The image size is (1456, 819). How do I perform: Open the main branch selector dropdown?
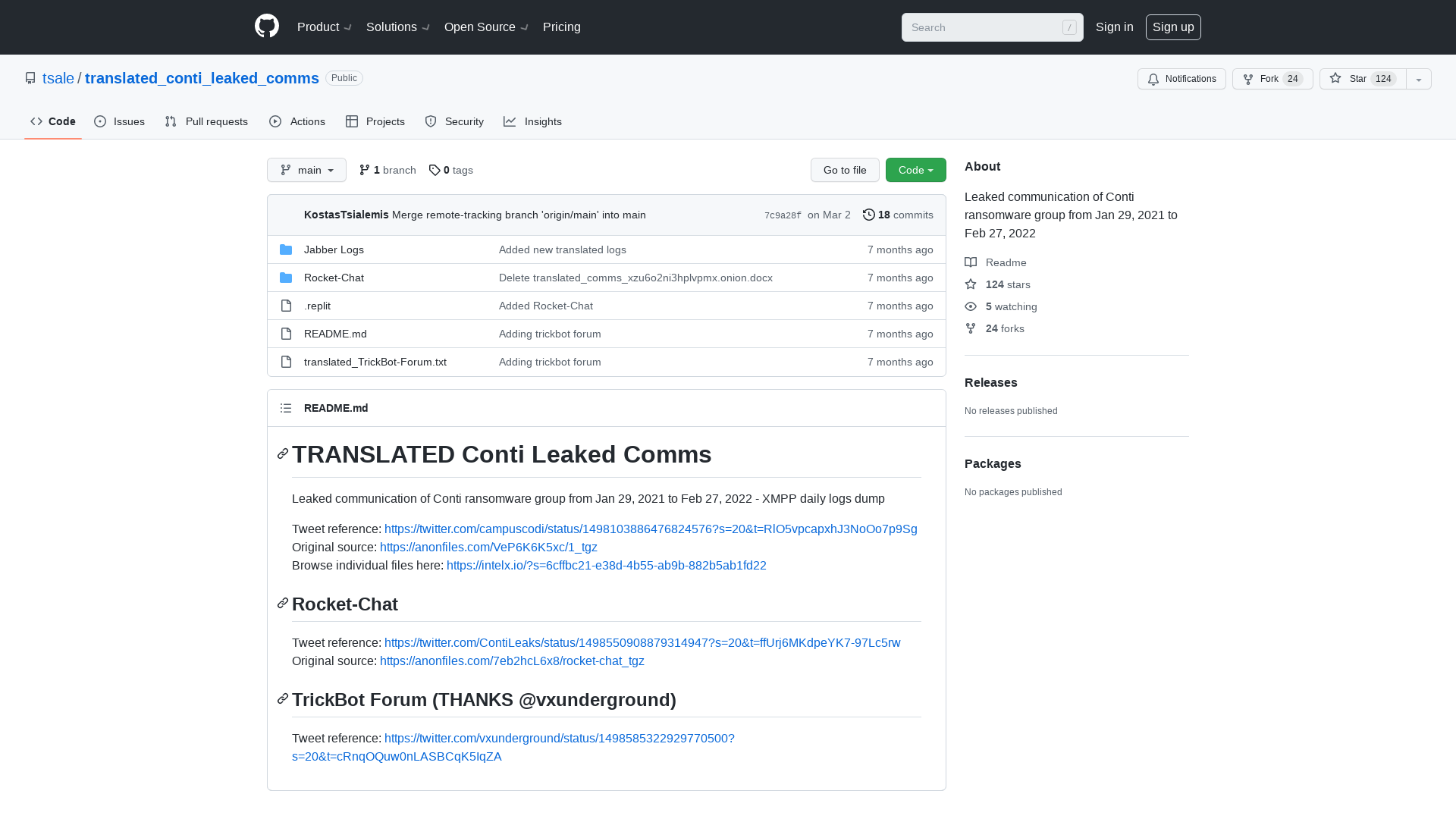pos(306,170)
